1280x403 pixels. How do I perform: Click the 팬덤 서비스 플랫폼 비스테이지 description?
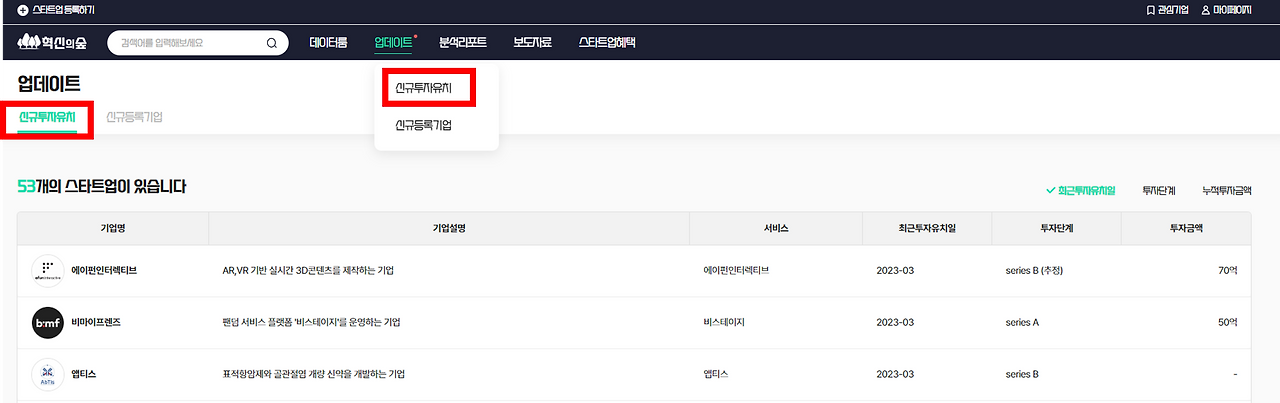[311, 322]
